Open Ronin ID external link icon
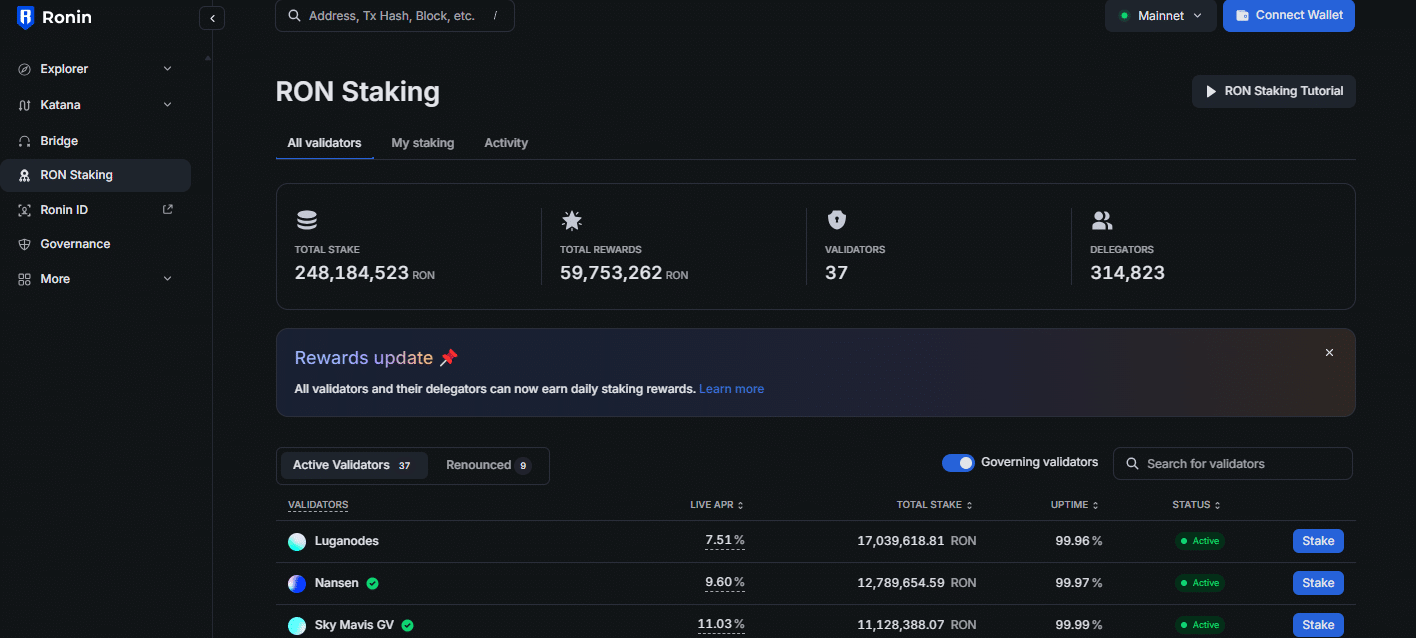The height and width of the screenshot is (638, 1416). click(168, 209)
